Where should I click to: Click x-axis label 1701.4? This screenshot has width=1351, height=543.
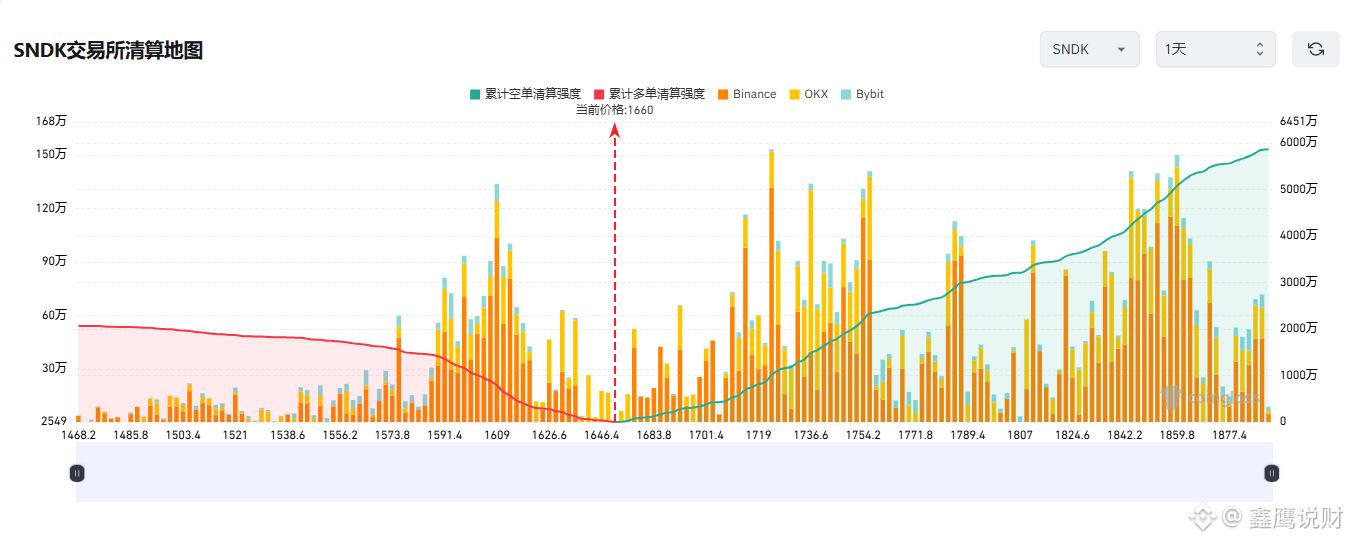(x=706, y=435)
